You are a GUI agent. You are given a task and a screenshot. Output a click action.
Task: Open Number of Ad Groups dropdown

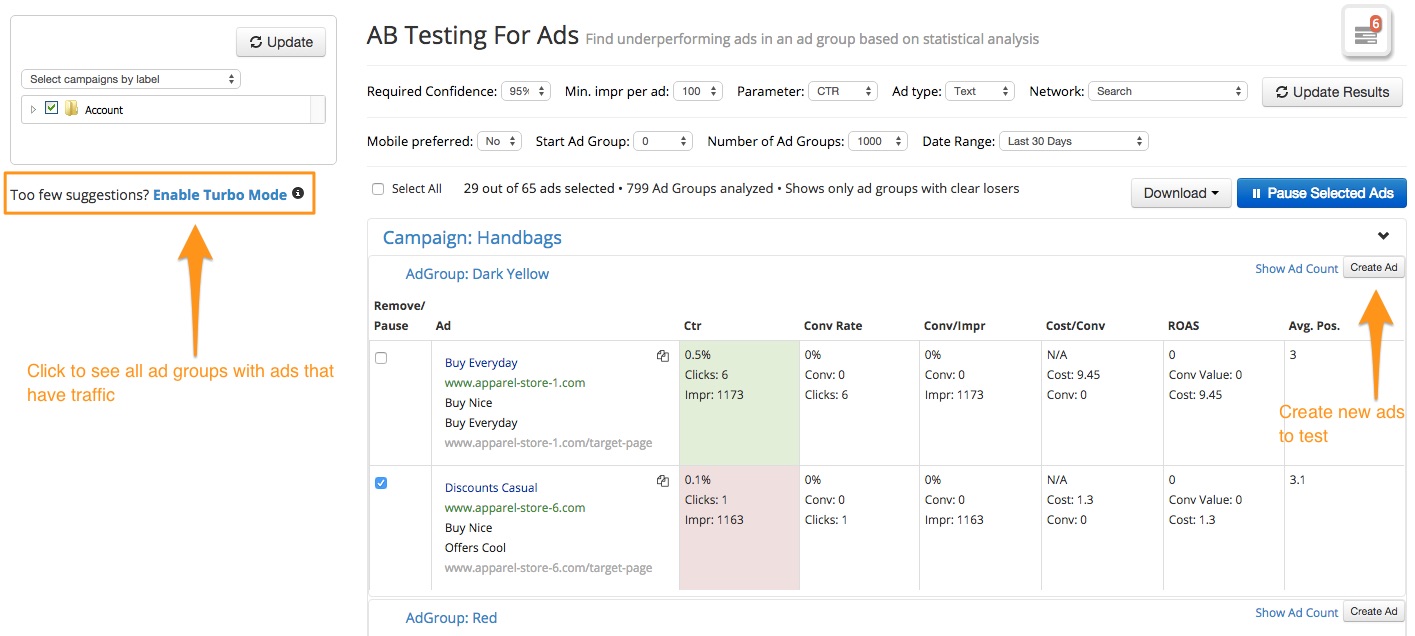coord(878,141)
